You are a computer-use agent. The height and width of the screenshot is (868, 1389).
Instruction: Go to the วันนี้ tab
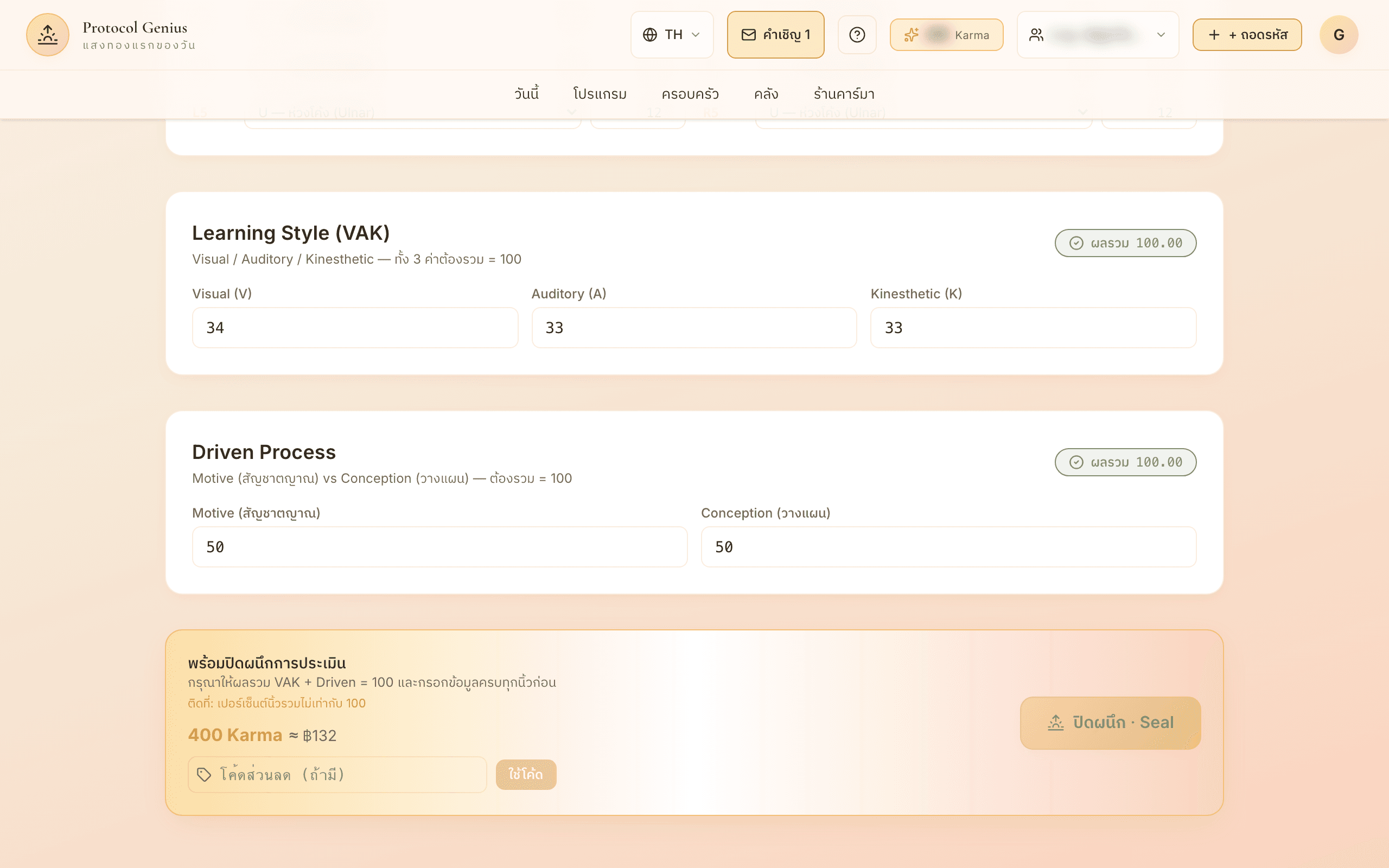tap(526, 93)
